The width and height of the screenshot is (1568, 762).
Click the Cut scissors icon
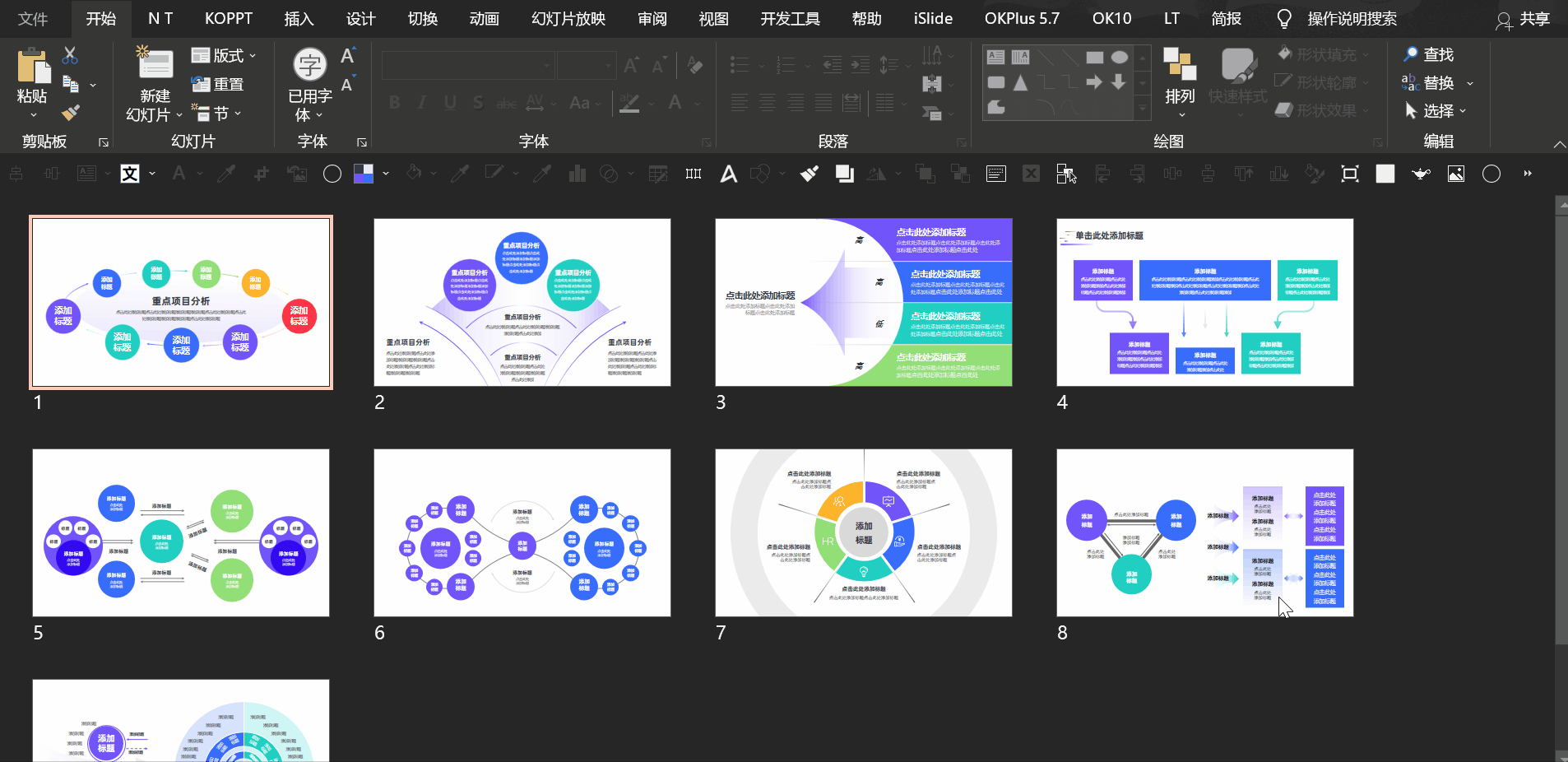click(x=70, y=55)
